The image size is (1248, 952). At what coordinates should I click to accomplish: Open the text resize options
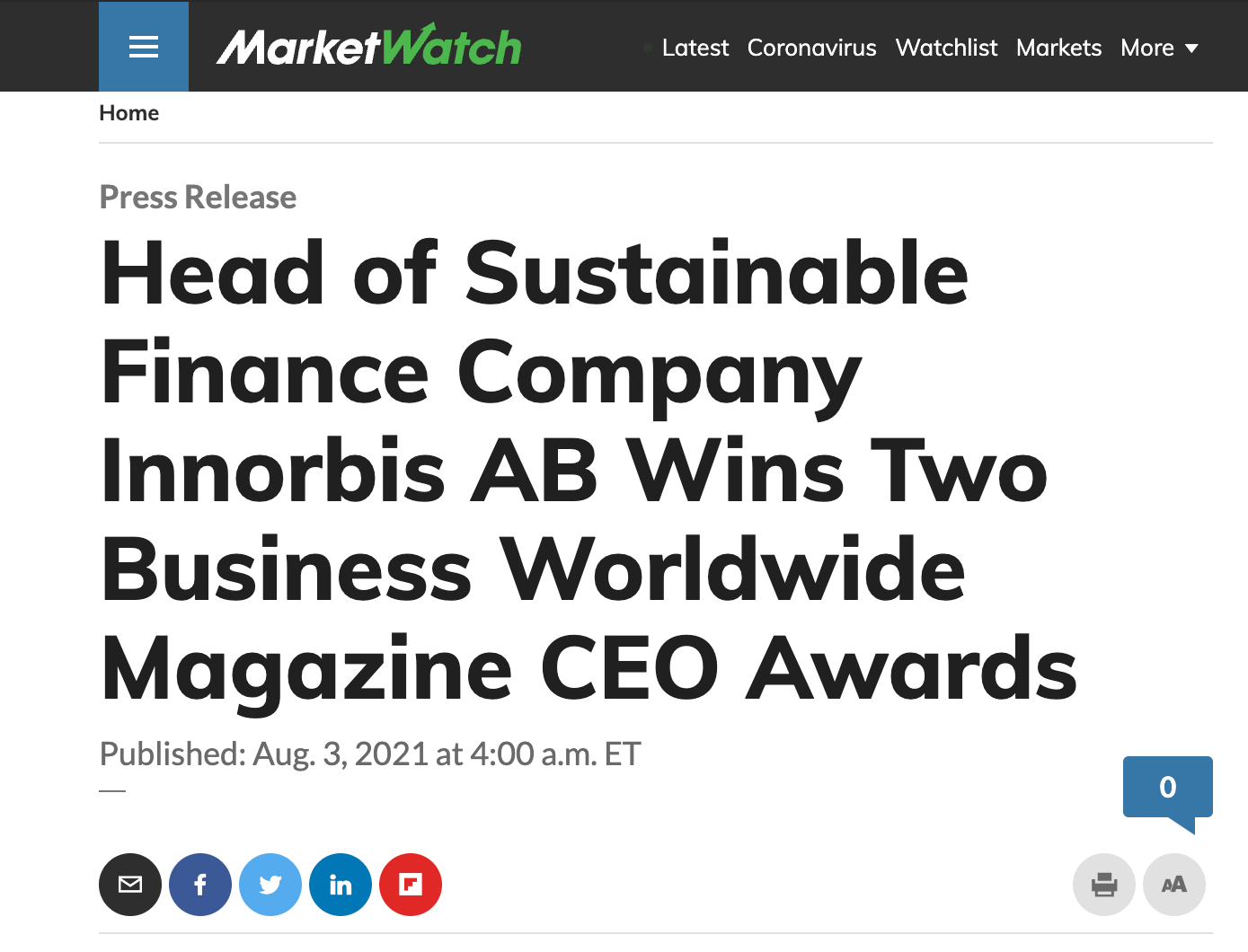click(1173, 885)
